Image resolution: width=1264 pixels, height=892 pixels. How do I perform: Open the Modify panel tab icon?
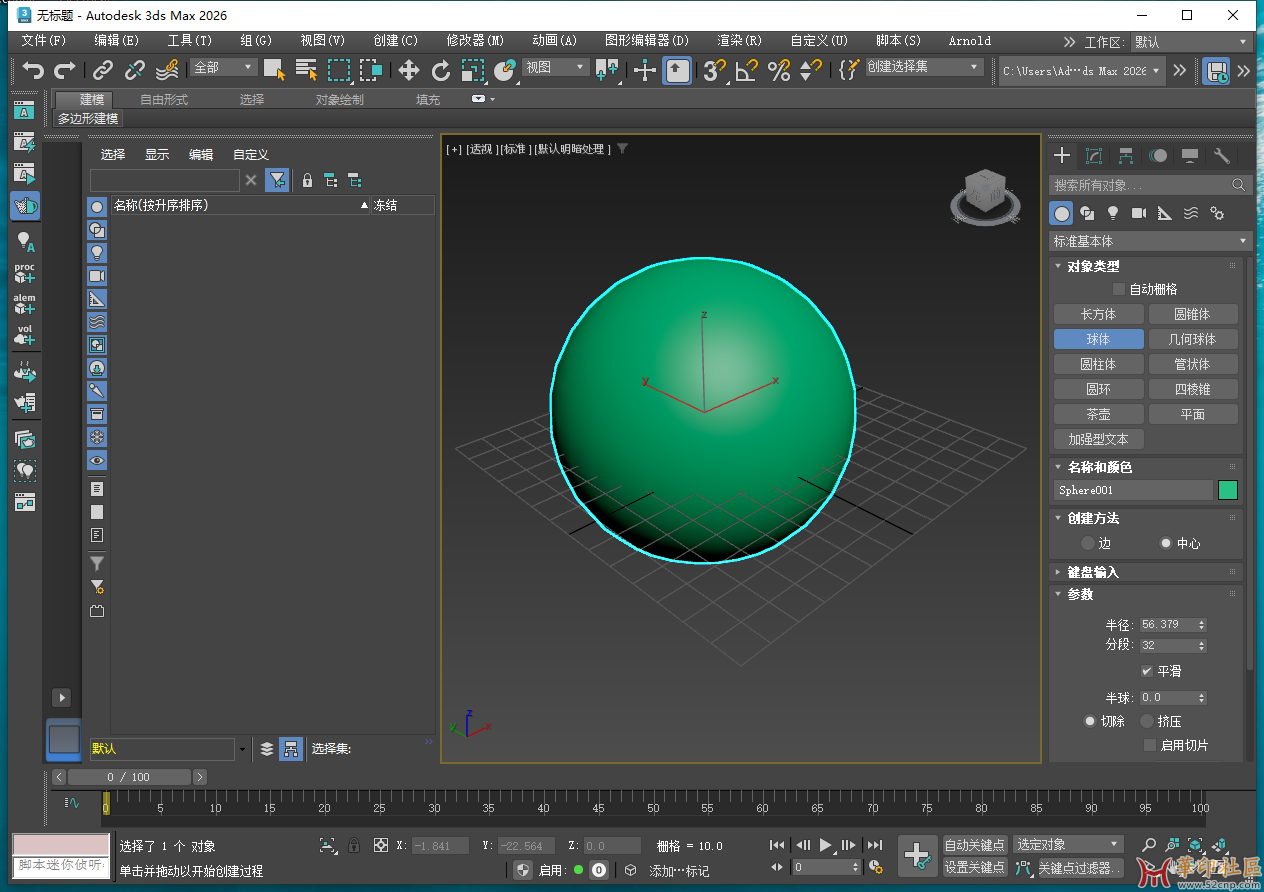tap(1094, 156)
